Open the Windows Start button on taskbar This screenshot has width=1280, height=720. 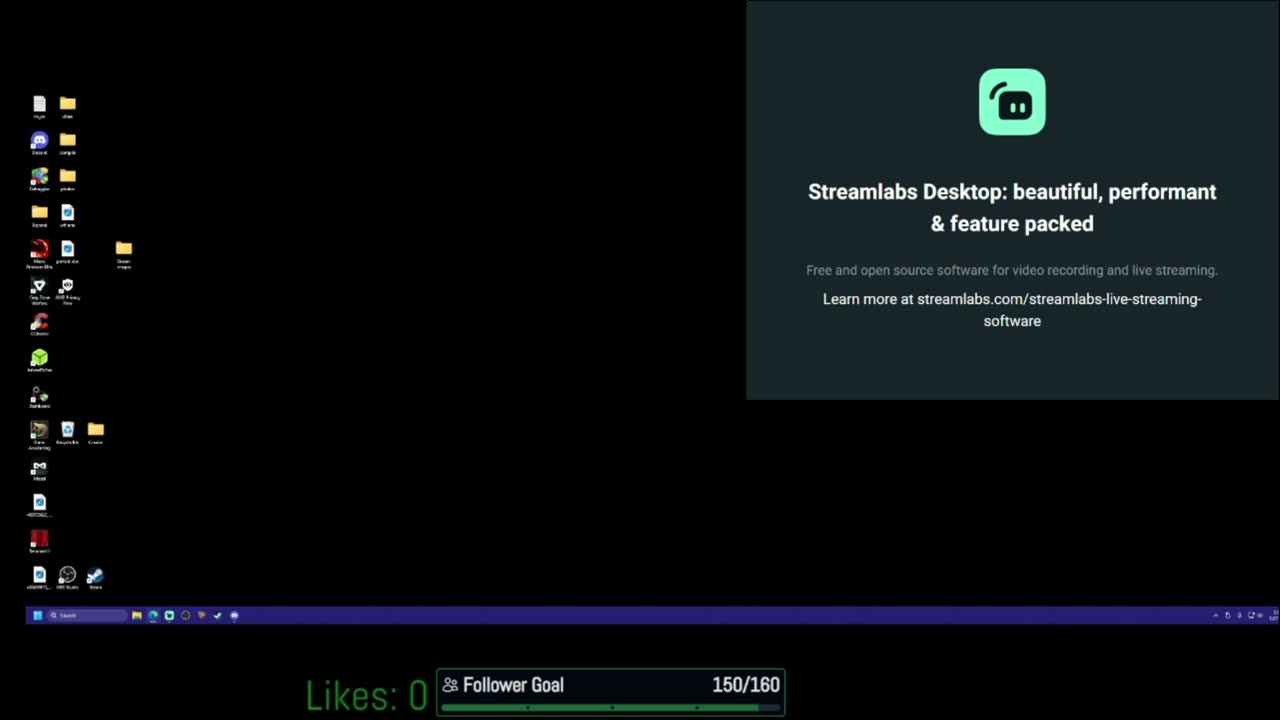[38, 615]
